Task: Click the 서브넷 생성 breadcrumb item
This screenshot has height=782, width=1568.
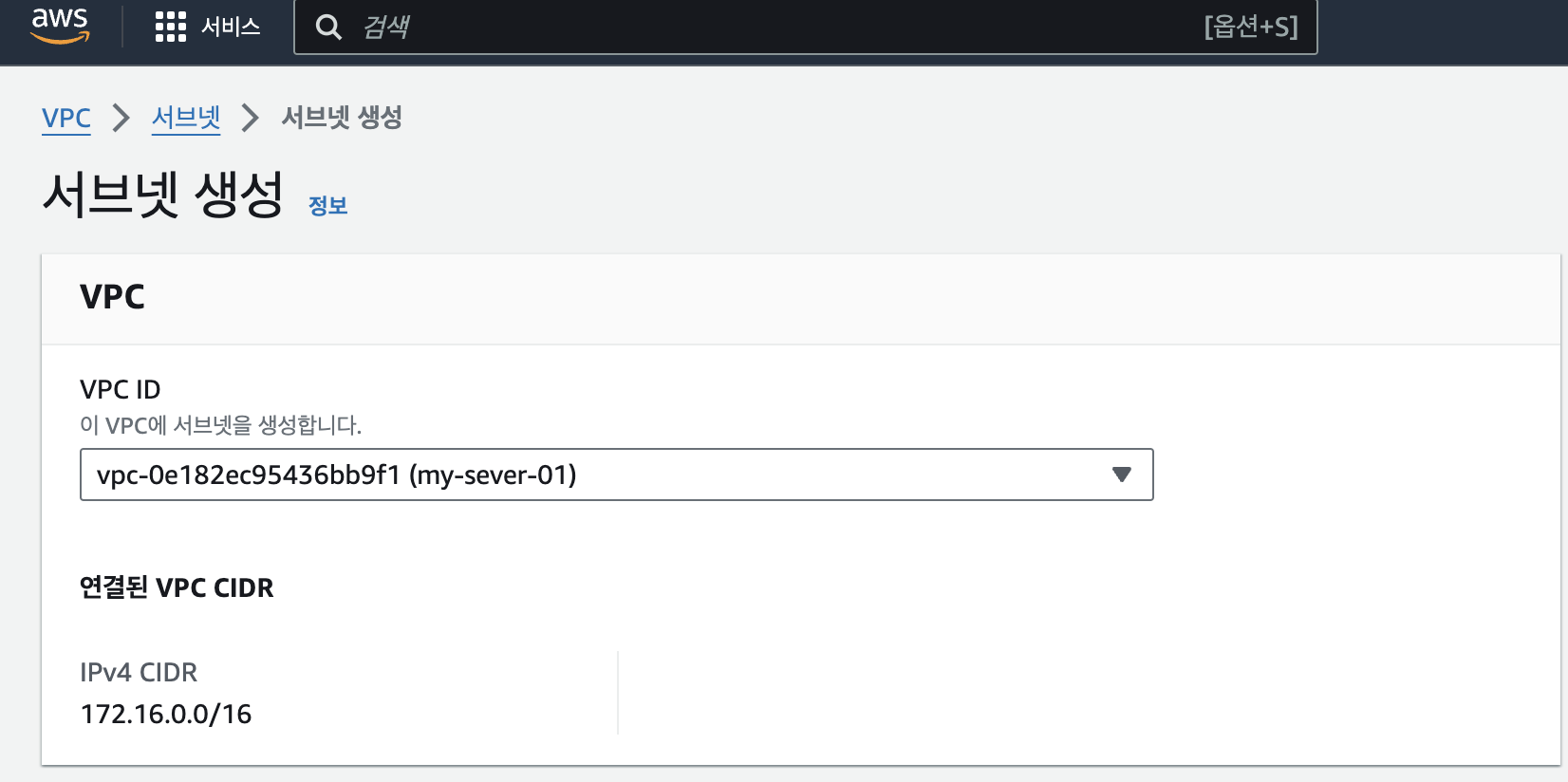Action: pos(342,118)
